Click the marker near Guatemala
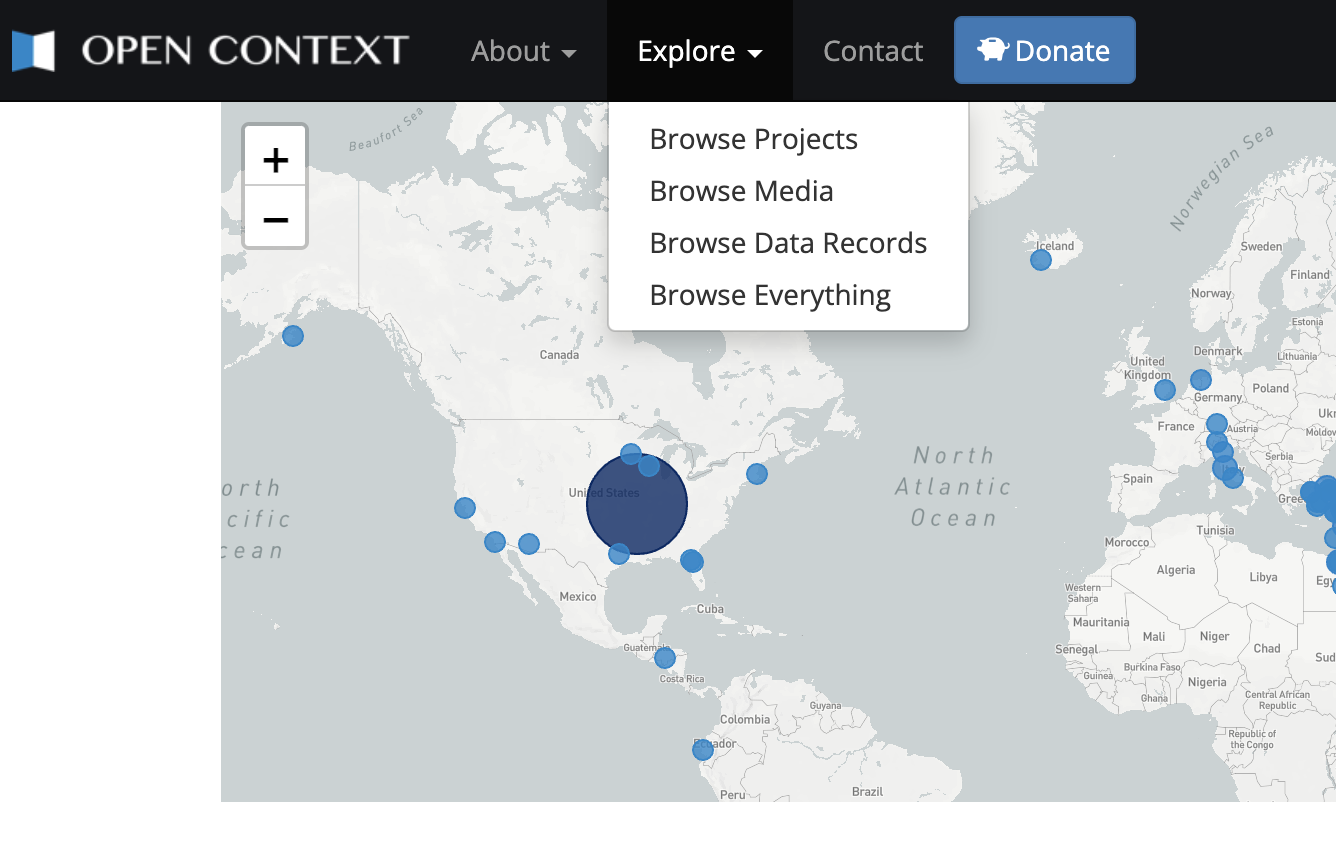Image resolution: width=1336 pixels, height=850 pixels. click(x=664, y=657)
